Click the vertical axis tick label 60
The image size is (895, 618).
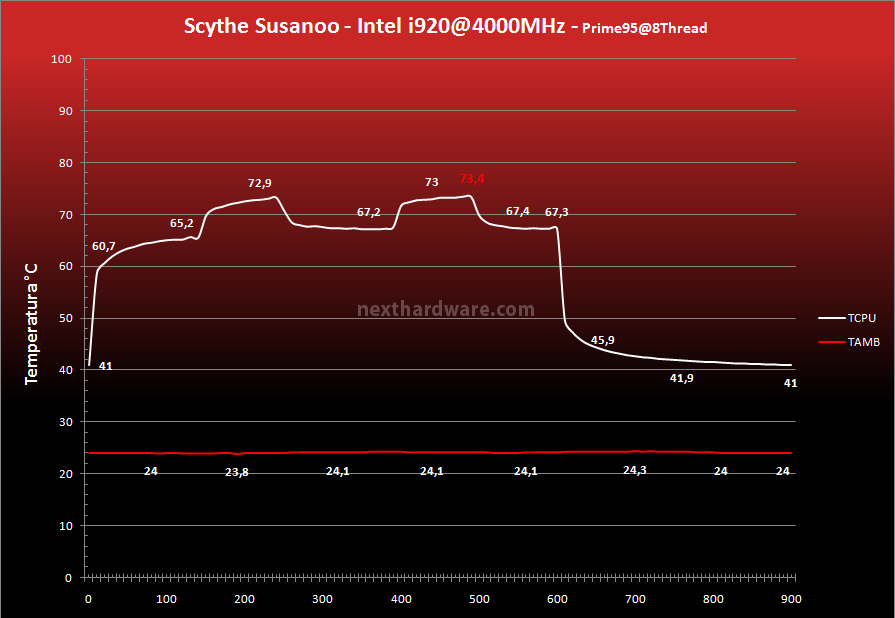coord(66,266)
